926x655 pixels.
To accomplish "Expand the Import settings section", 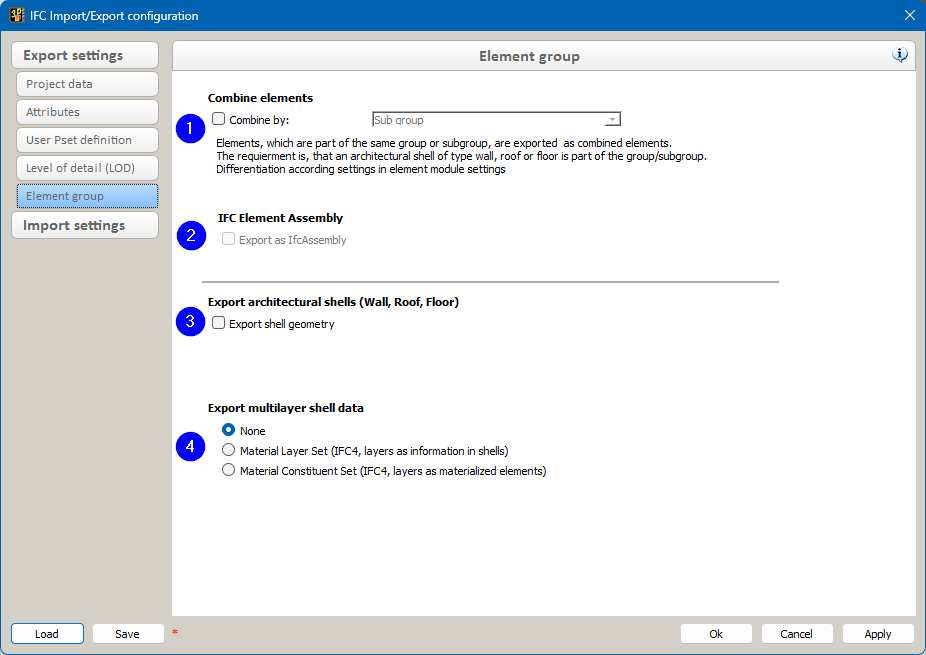I will point(85,225).
